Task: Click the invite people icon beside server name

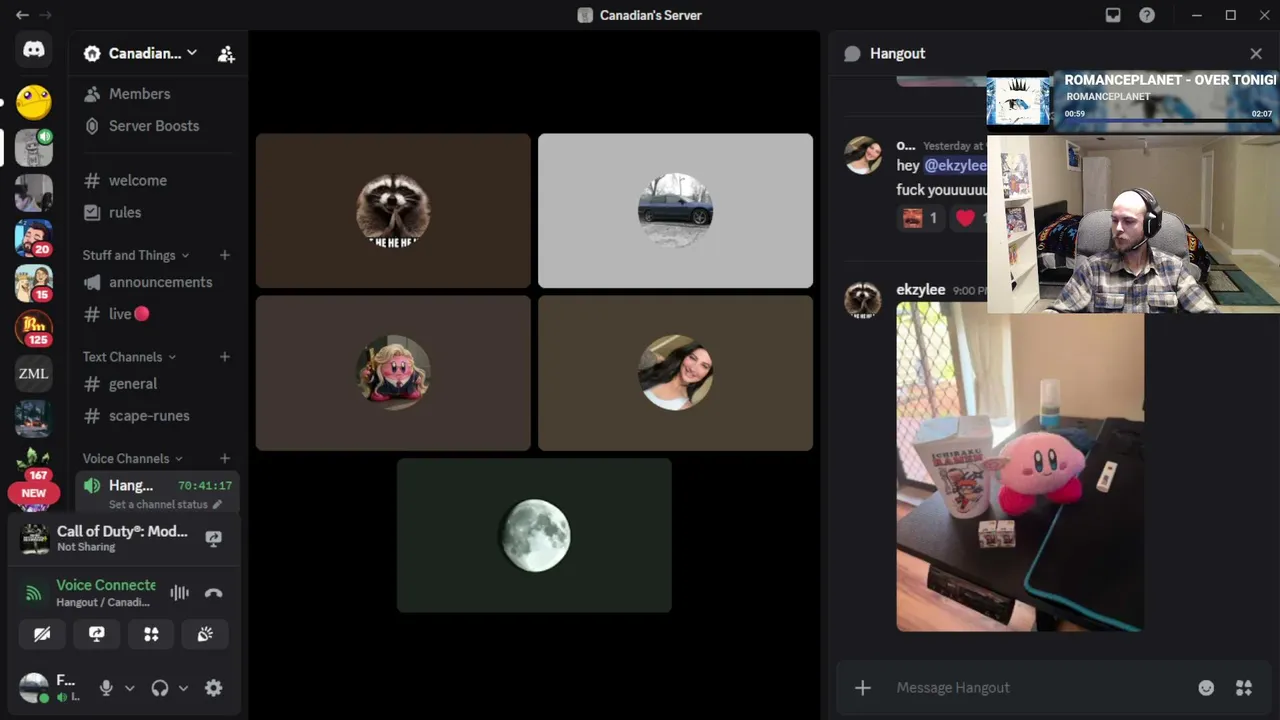Action: coord(226,54)
